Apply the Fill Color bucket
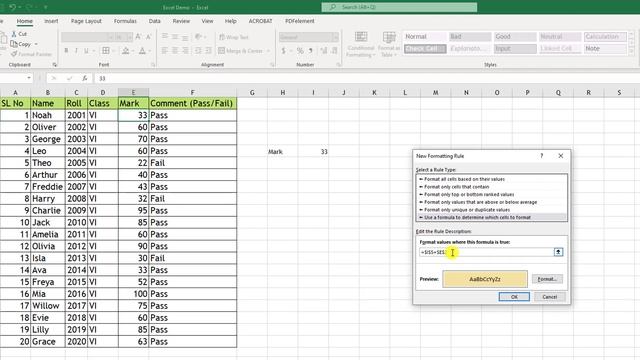This screenshot has height=360, width=640. tap(126, 51)
